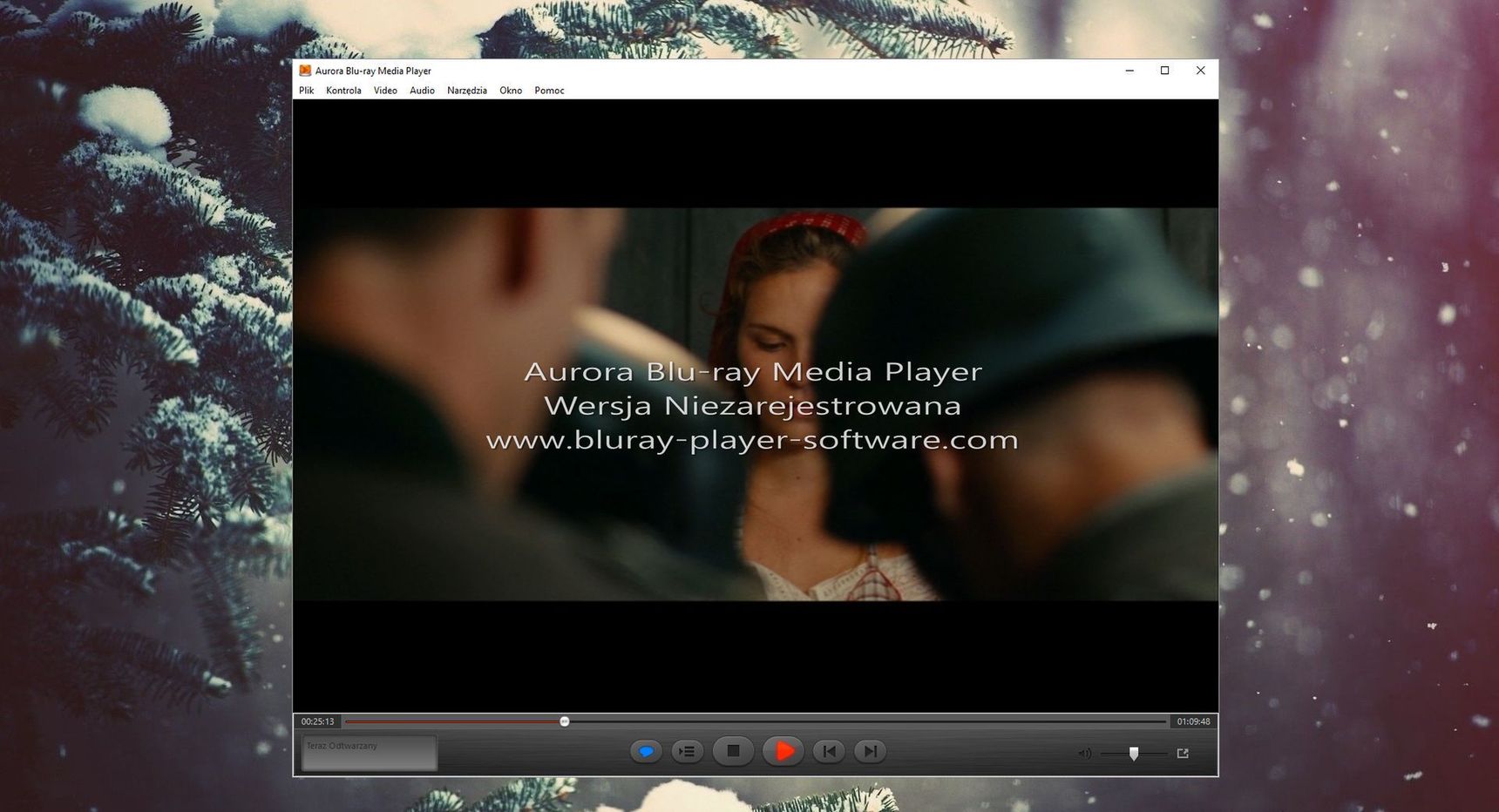The width and height of the screenshot is (1499, 812).
Task: Open the Pomoc menu
Action: click(549, 91)
